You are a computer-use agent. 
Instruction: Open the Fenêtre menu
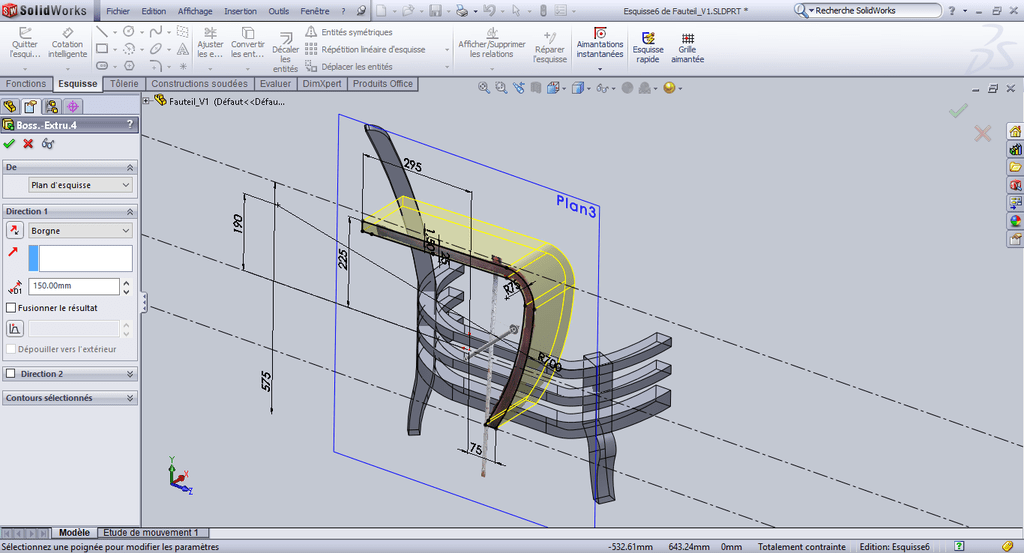click(315, 11)
